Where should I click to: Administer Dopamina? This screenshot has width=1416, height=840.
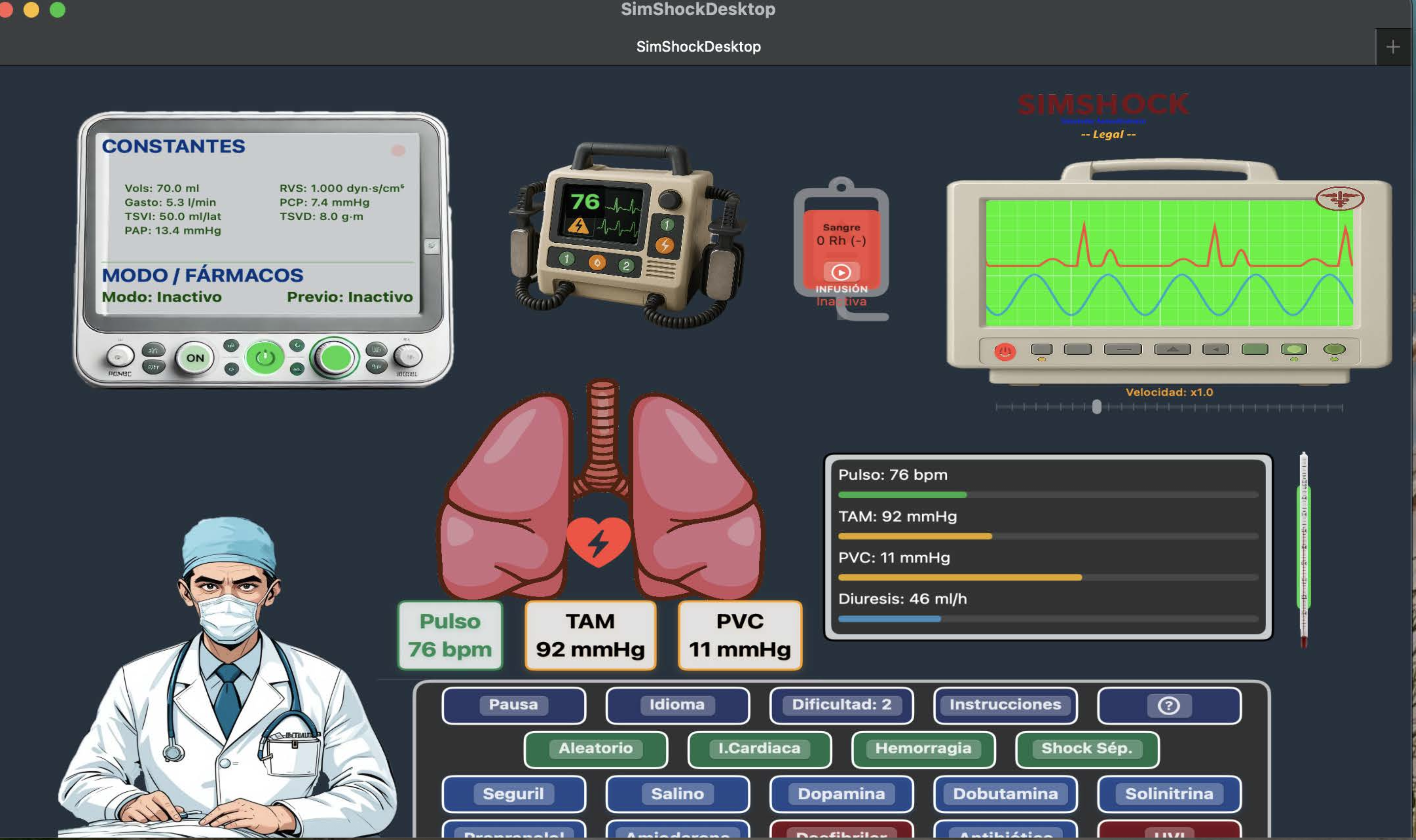(841, 794)
